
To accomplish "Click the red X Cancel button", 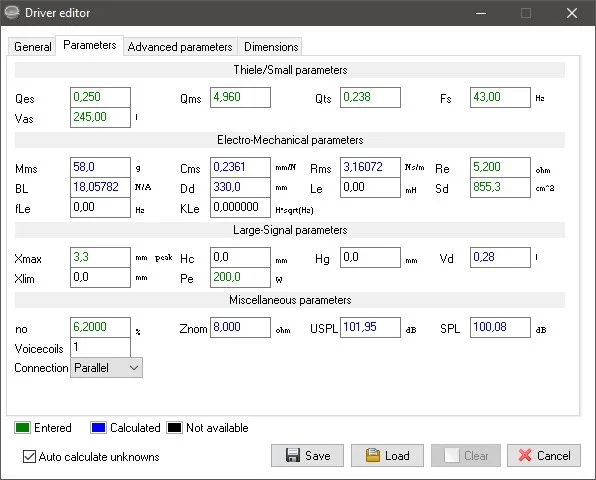I will (544, 455).
